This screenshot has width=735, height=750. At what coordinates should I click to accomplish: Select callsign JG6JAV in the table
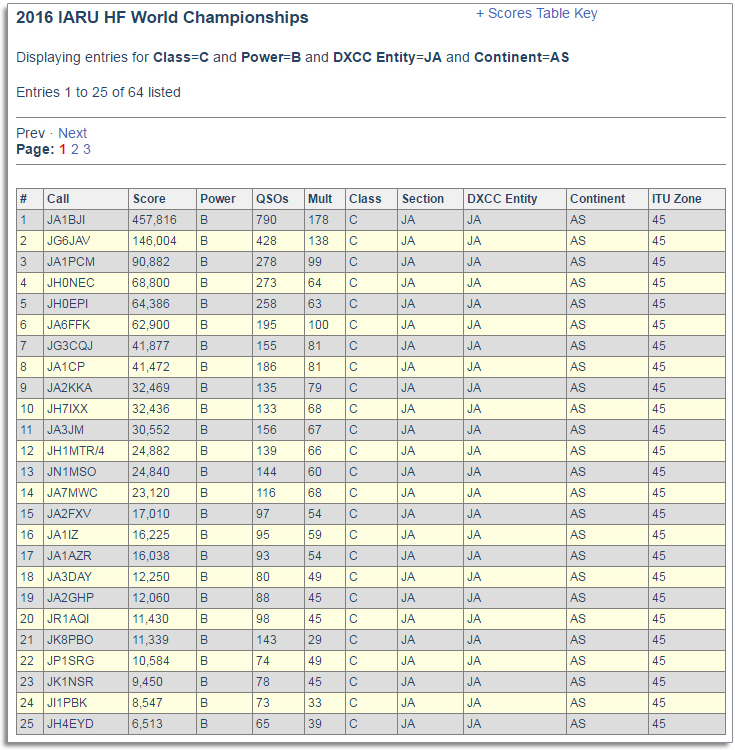pos(69,241)
